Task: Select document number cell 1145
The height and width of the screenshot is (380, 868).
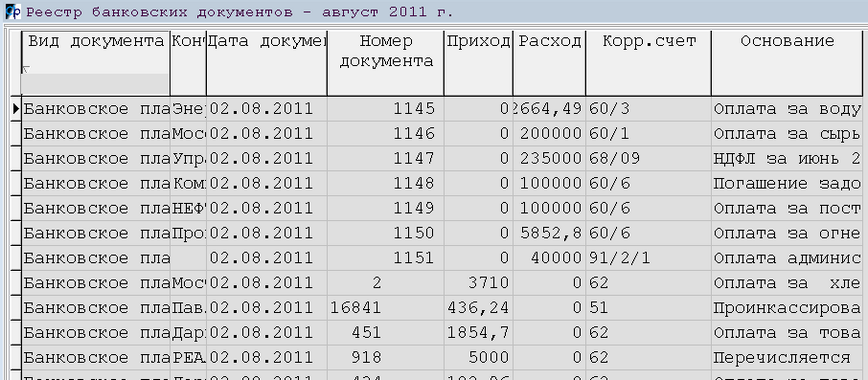Action: coord(386,109)
